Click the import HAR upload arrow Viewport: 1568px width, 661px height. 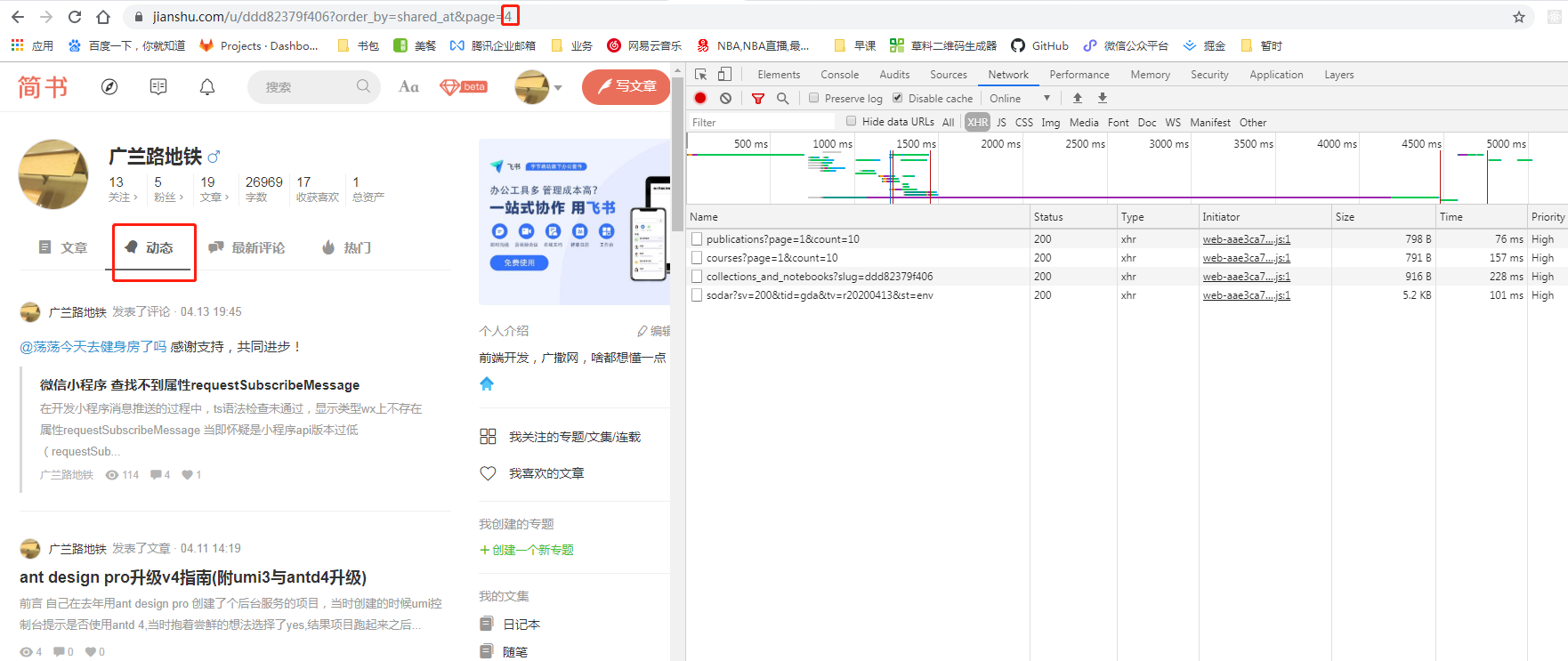(x=1078, y=98)
